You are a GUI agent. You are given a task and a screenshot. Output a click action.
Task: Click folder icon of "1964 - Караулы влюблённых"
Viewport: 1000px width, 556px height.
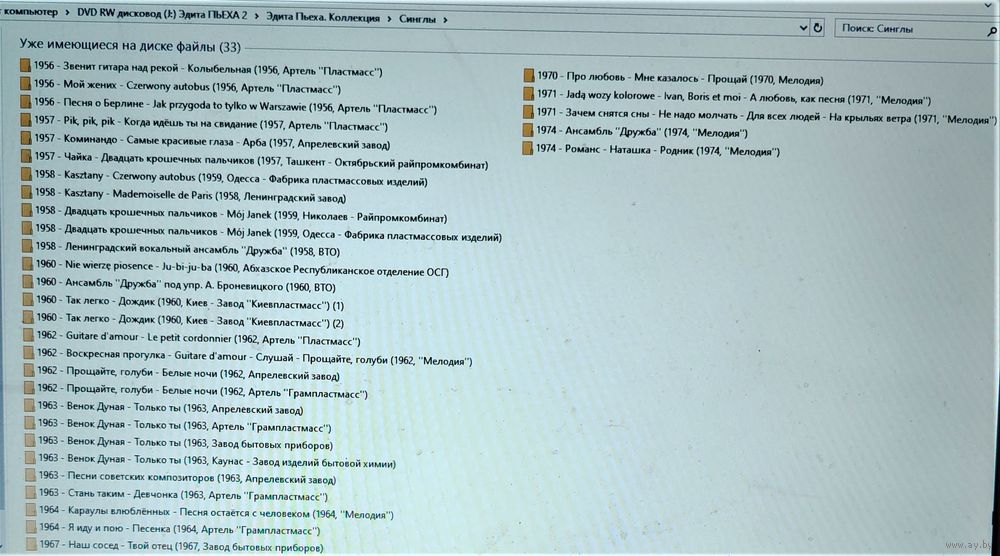click(31, 509)
